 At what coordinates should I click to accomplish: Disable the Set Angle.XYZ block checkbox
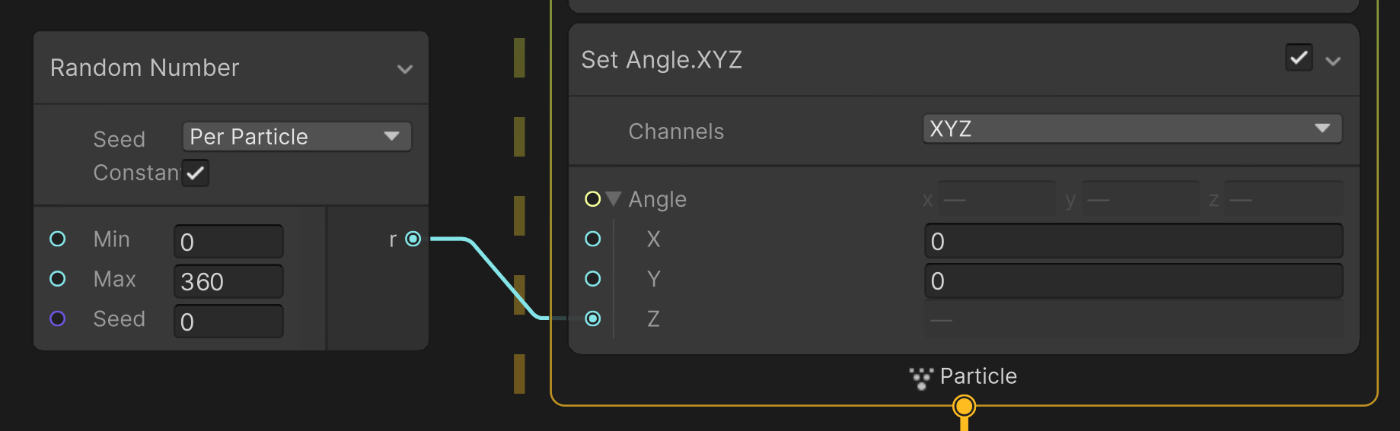(1299, 58)
